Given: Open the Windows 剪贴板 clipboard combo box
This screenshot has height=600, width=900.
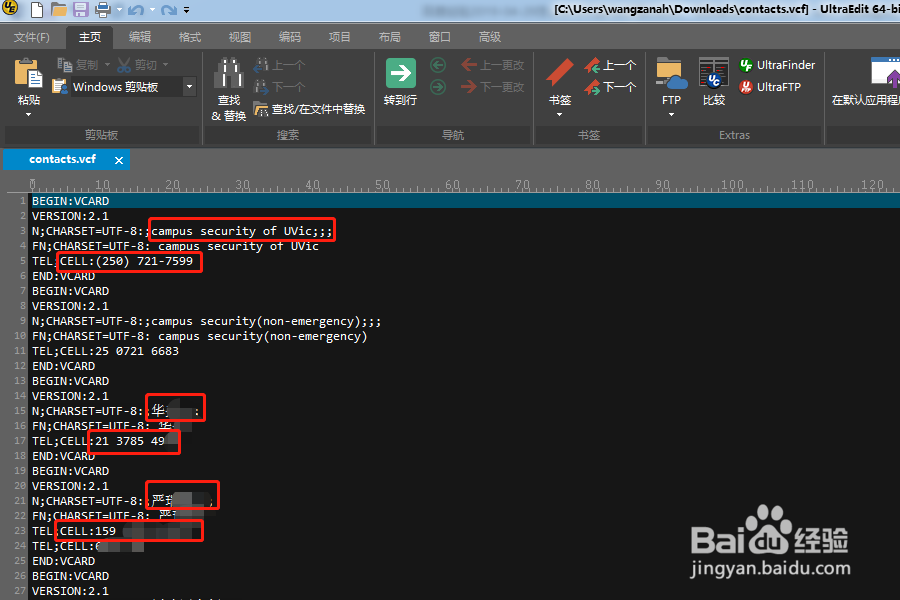Looking at the screenshot, I should pos(133,87).
